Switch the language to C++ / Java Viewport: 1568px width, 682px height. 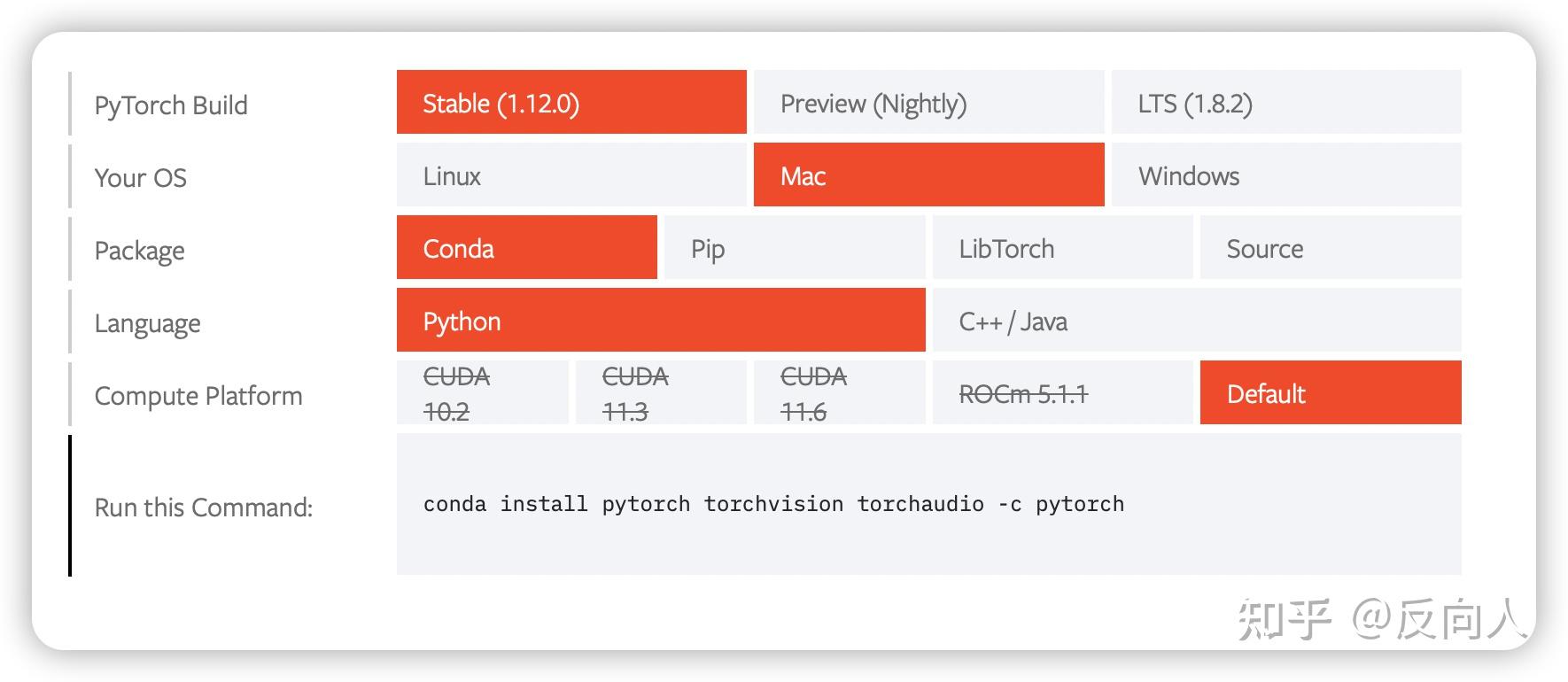click(1196, 321)
